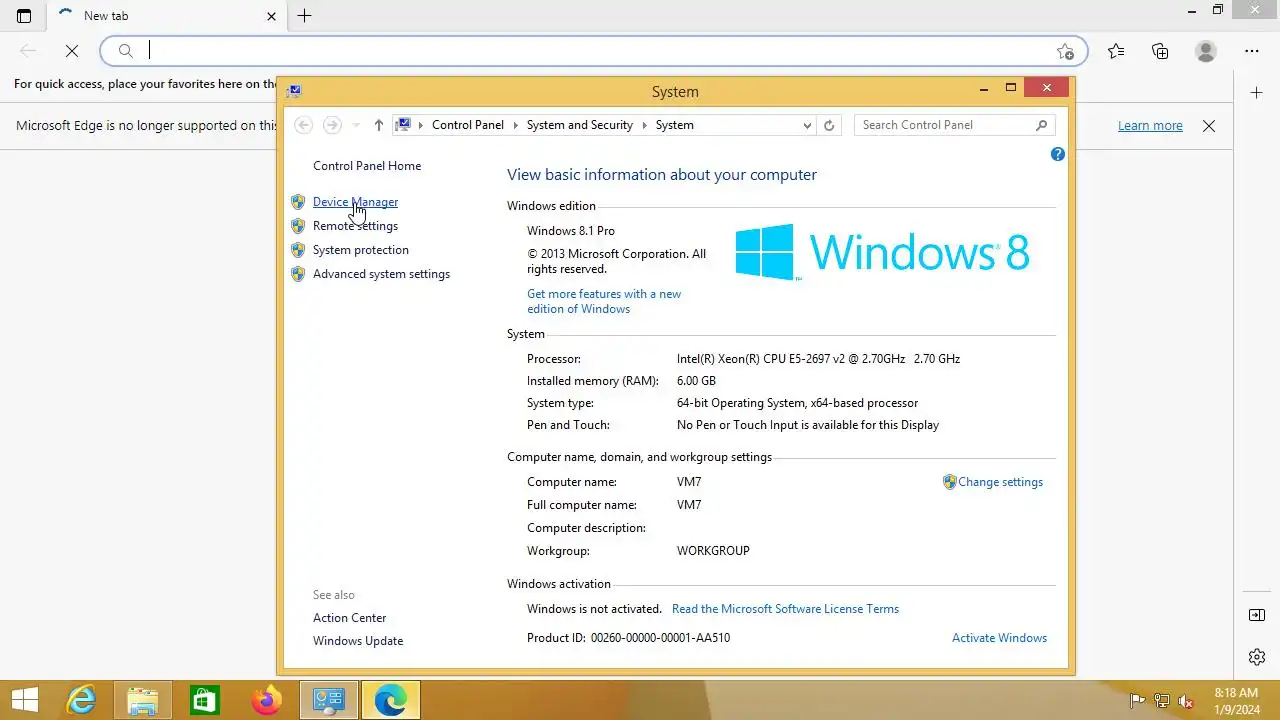This screenshot has width=1280, height=720.
Task: Select Control Panel taskbar button
Action: point(328,700)
